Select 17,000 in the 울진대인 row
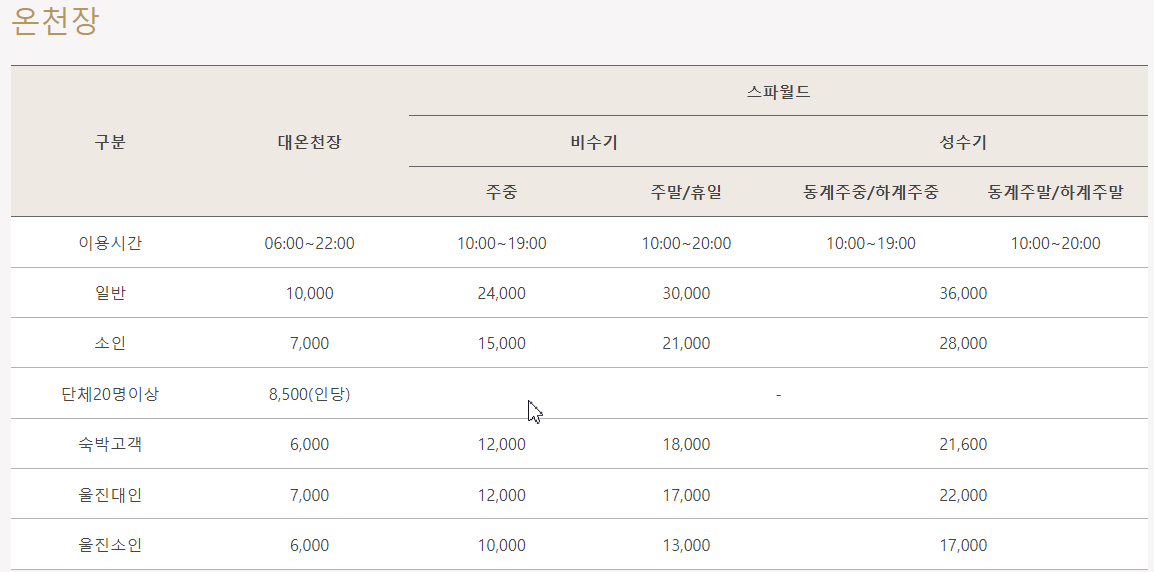Viewport: 1154px width, 572px height. pyautogui.click(x=686, y=495)
